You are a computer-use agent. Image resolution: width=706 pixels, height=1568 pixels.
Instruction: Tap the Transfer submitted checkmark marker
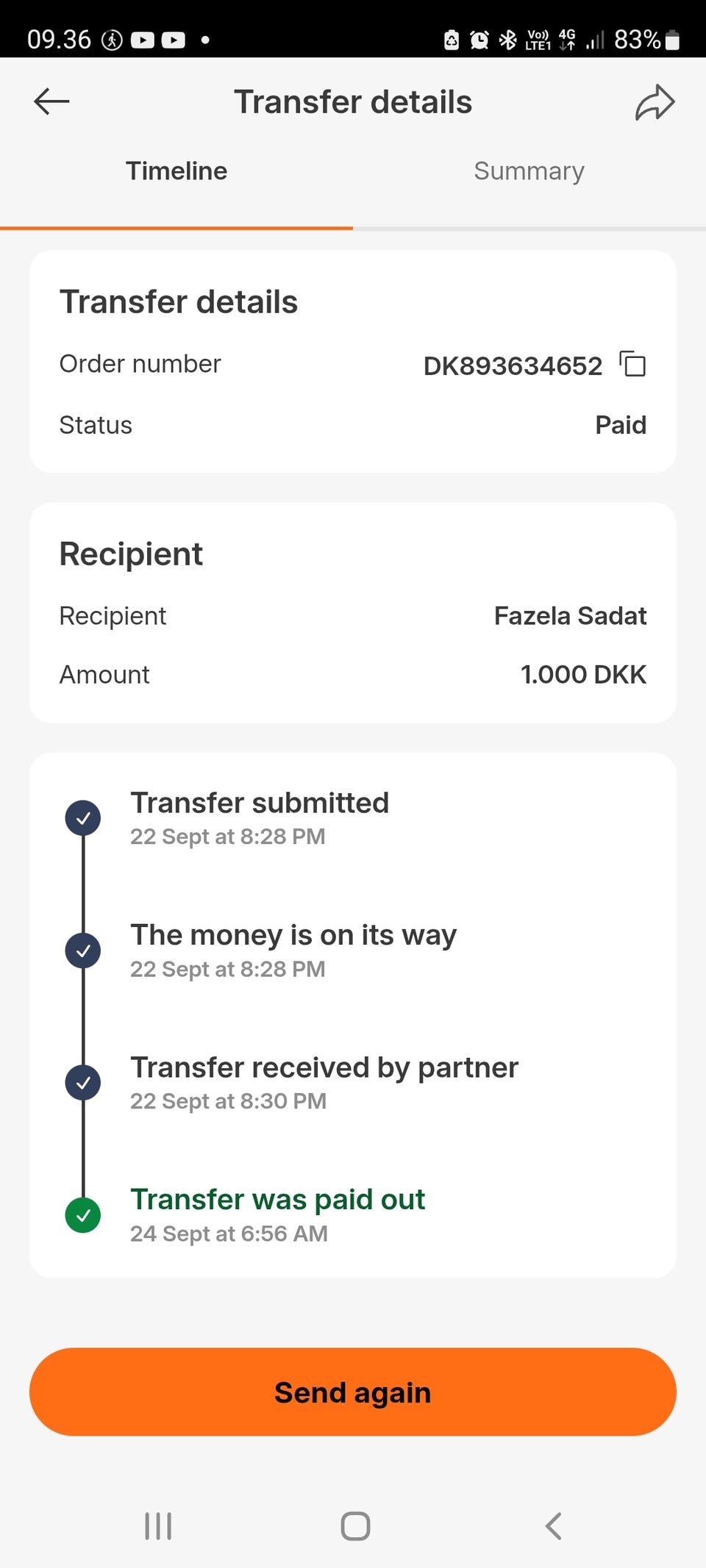tap(83, 817)
